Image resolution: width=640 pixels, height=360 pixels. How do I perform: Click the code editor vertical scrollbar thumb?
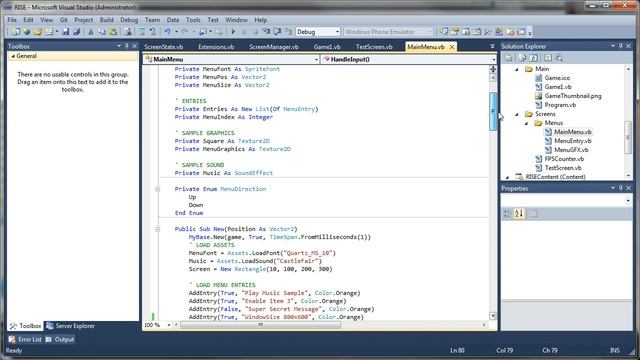coord(493,111)
